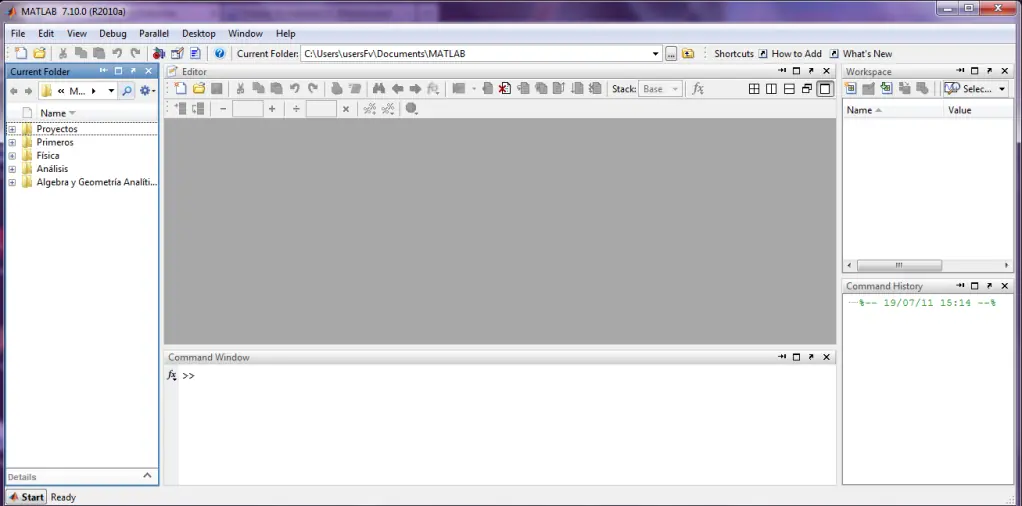Expand the Primeros folder

[12, 142]
